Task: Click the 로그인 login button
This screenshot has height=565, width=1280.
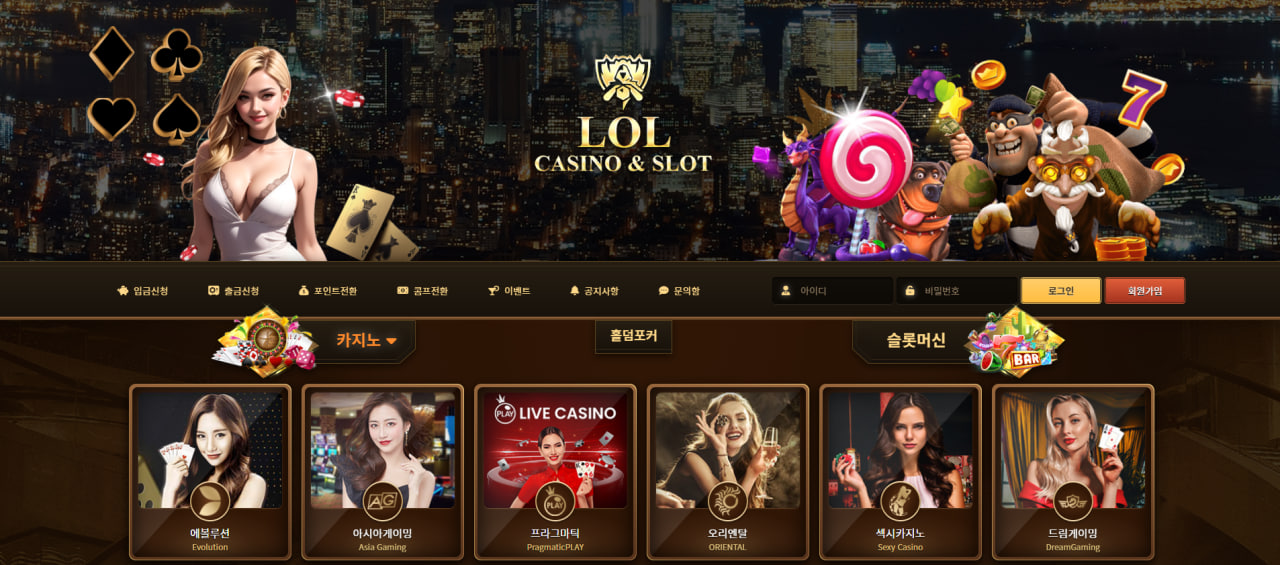Action: (x=1061, y=290)
